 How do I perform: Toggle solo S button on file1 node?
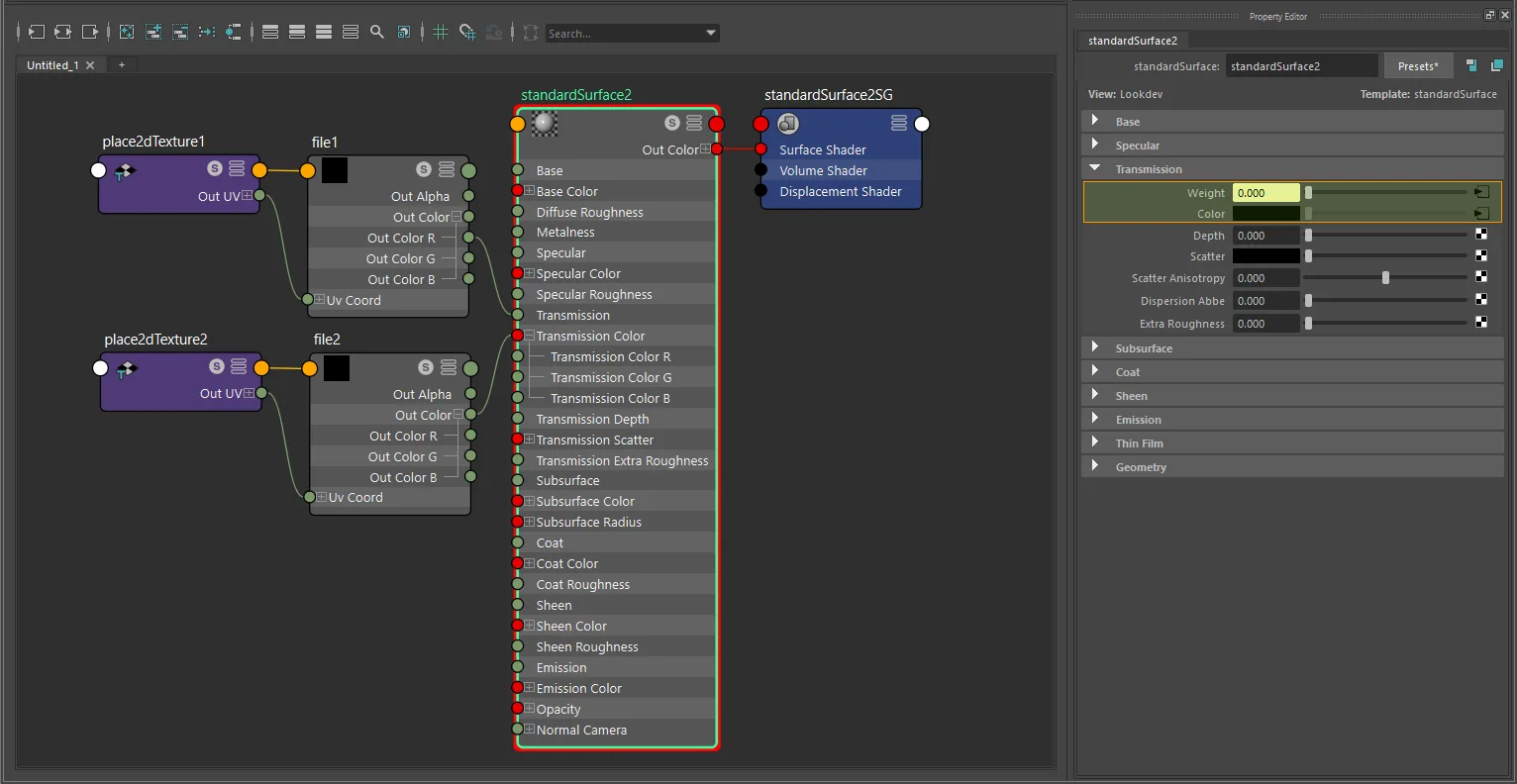(x=424, y=169)
